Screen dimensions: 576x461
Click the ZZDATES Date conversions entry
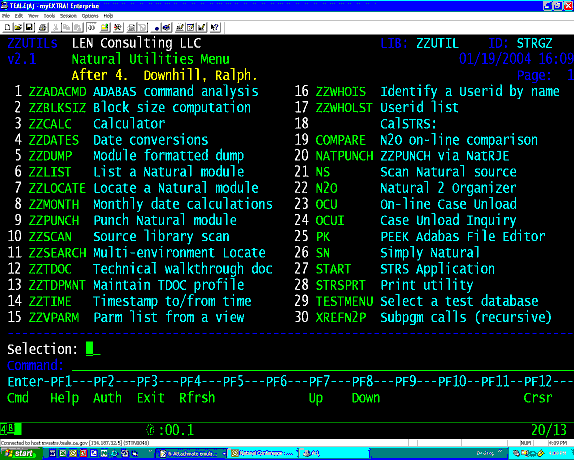(111, 140)
